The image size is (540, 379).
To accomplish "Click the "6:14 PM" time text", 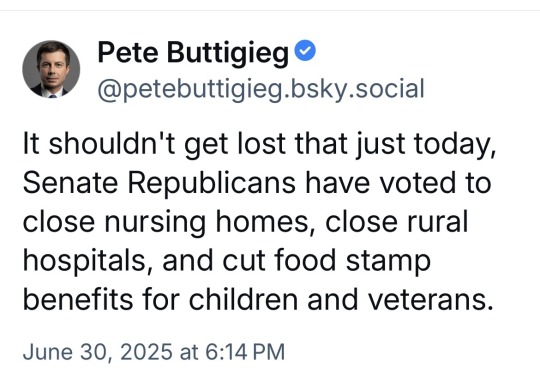I will click(245, 352).
